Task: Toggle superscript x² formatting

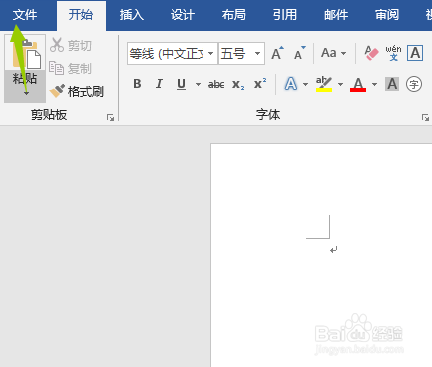Action: click(x=260, y=84)
